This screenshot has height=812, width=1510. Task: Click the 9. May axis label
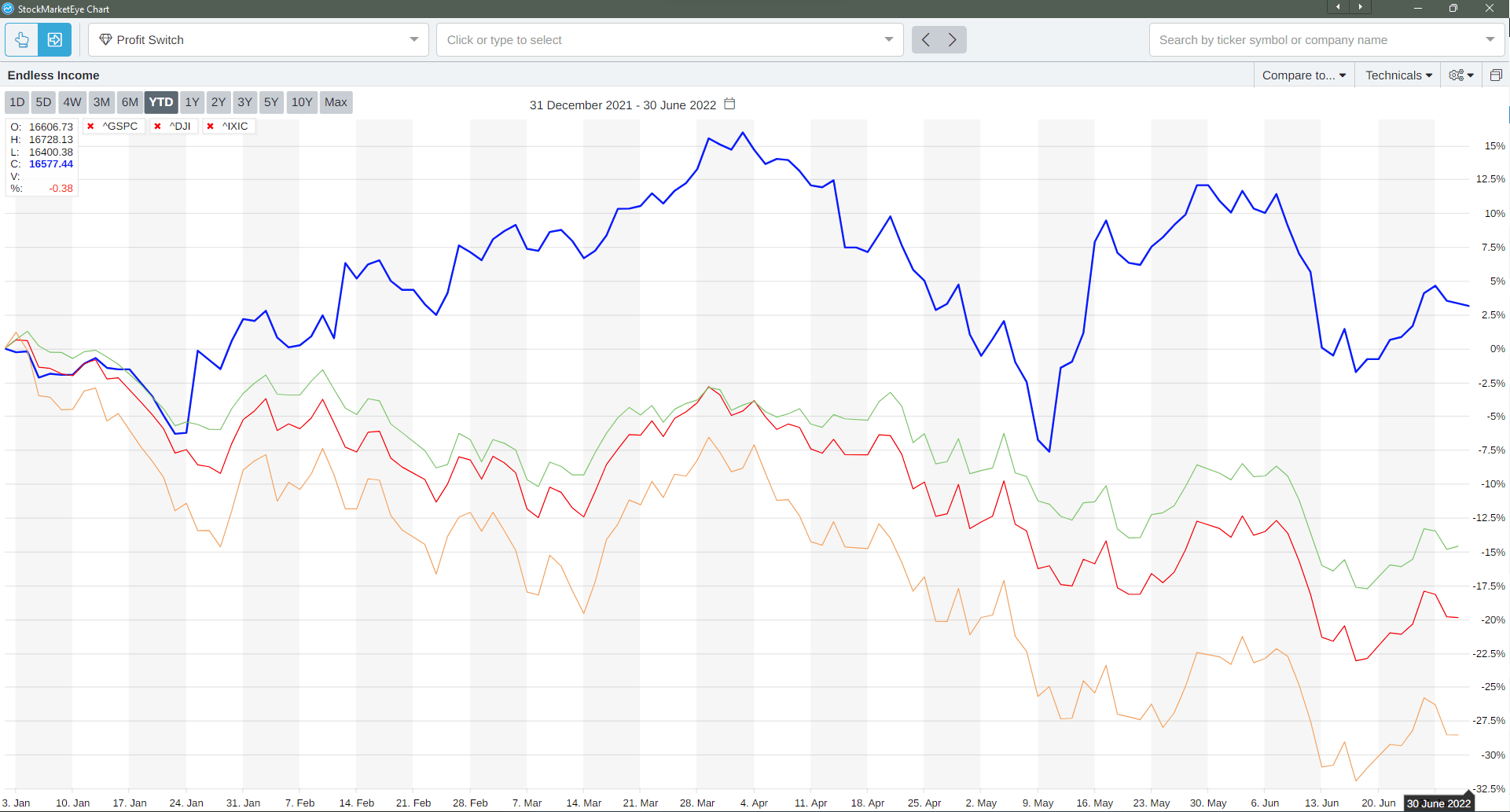(1038, 803)
